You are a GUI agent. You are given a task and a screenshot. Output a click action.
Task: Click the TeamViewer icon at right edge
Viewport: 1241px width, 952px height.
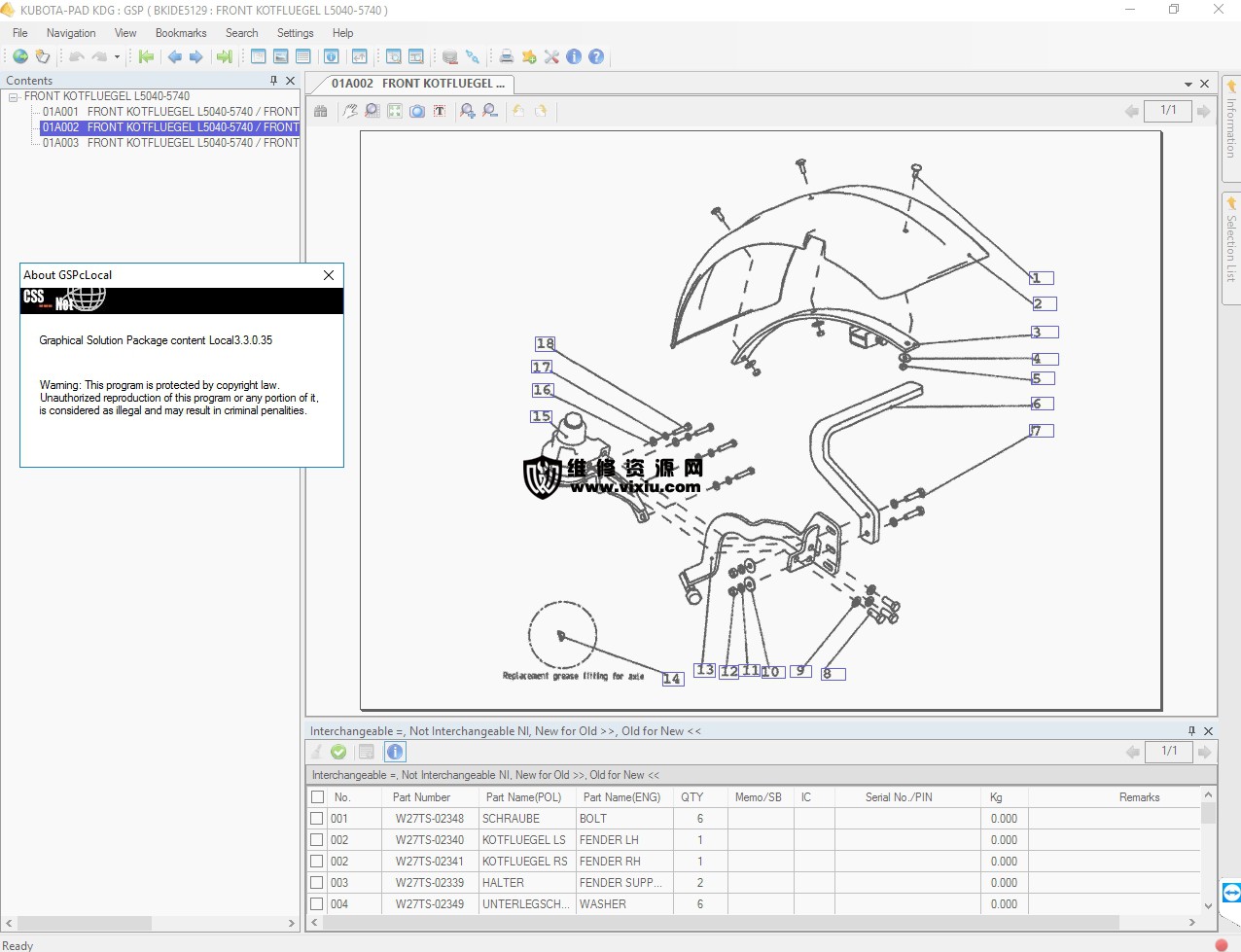pos(1231,893)
